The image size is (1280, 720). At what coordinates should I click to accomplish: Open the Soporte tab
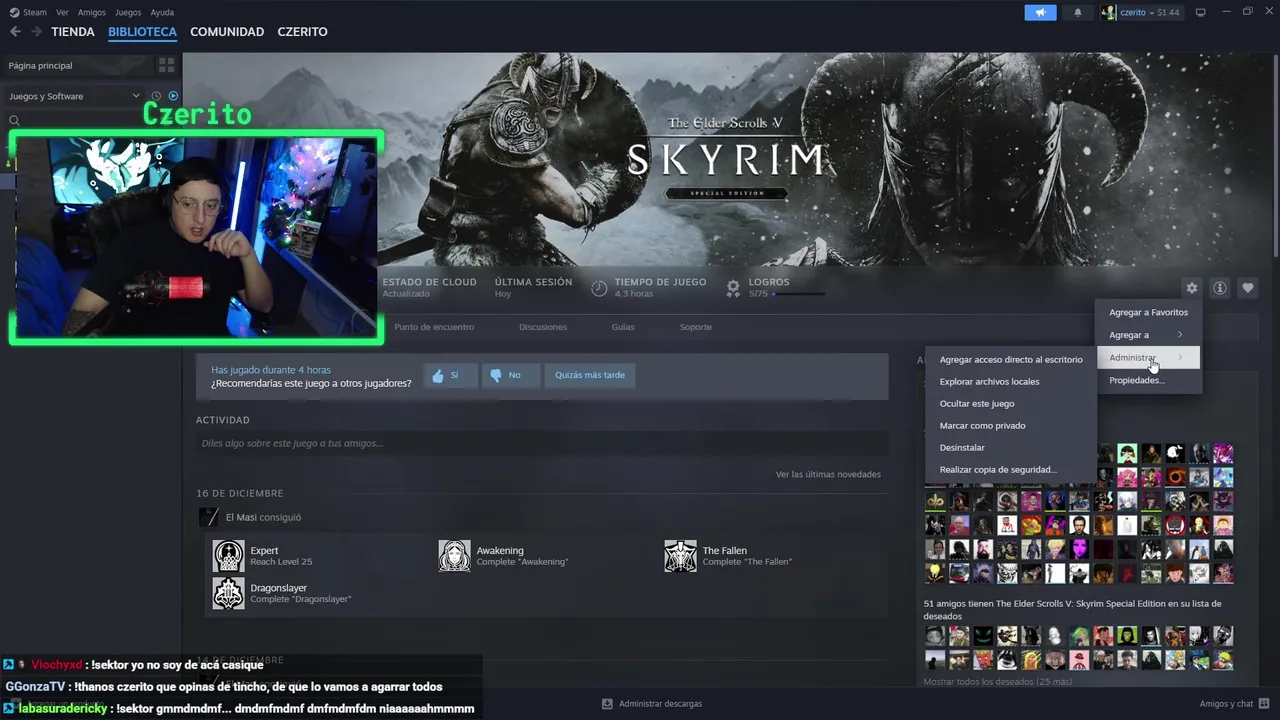(x=696, y=327)
